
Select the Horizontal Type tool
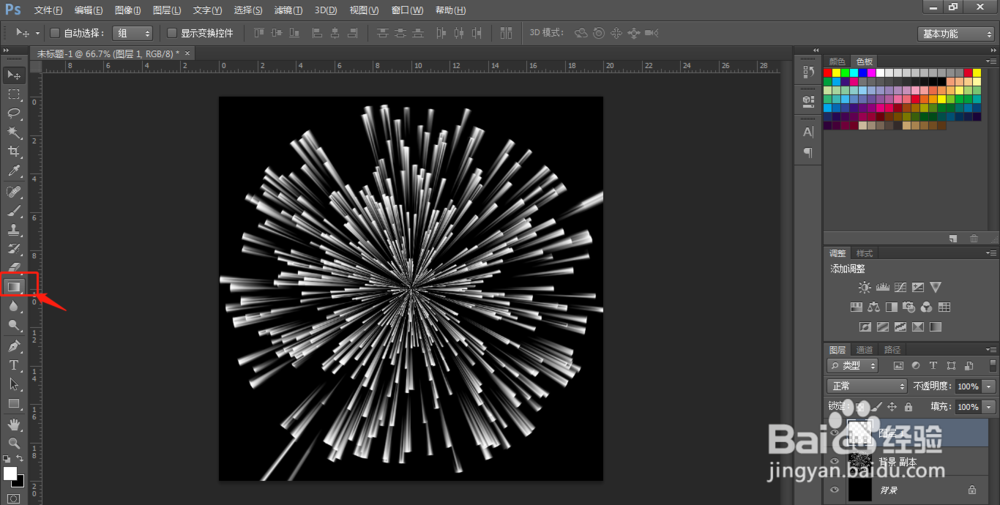coord(13,365)
